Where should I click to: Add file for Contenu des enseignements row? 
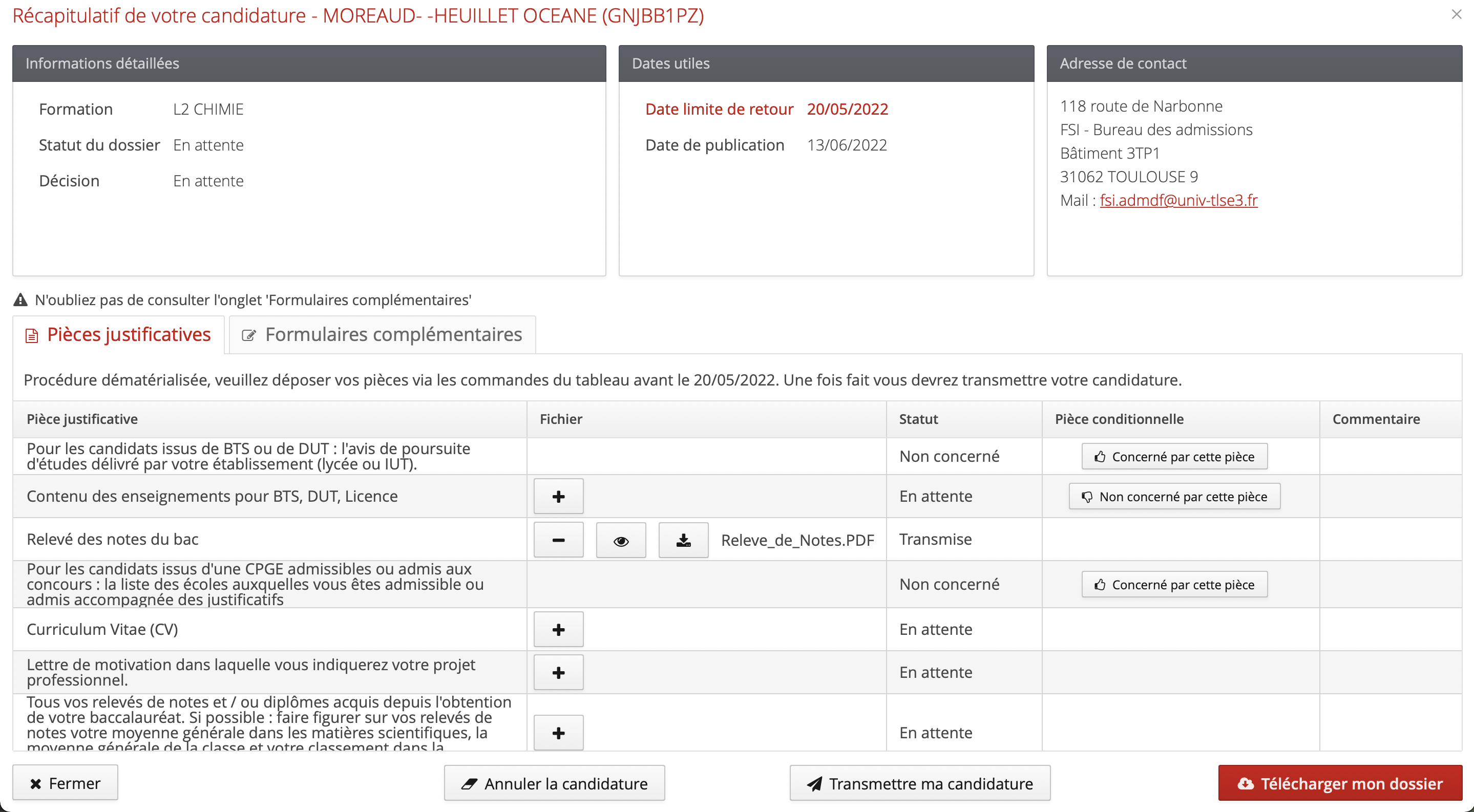pyautogui.click(x=558, y=496)
